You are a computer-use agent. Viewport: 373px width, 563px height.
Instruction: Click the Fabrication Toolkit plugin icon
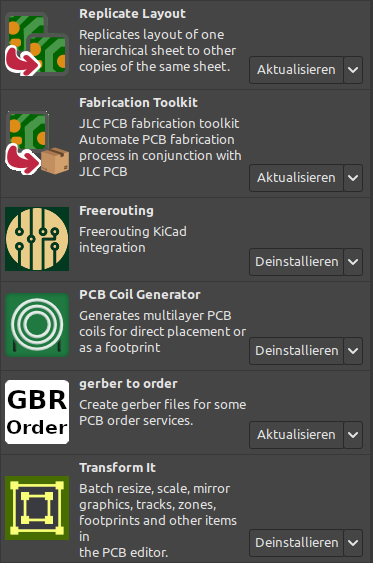(x=37, y=143)
